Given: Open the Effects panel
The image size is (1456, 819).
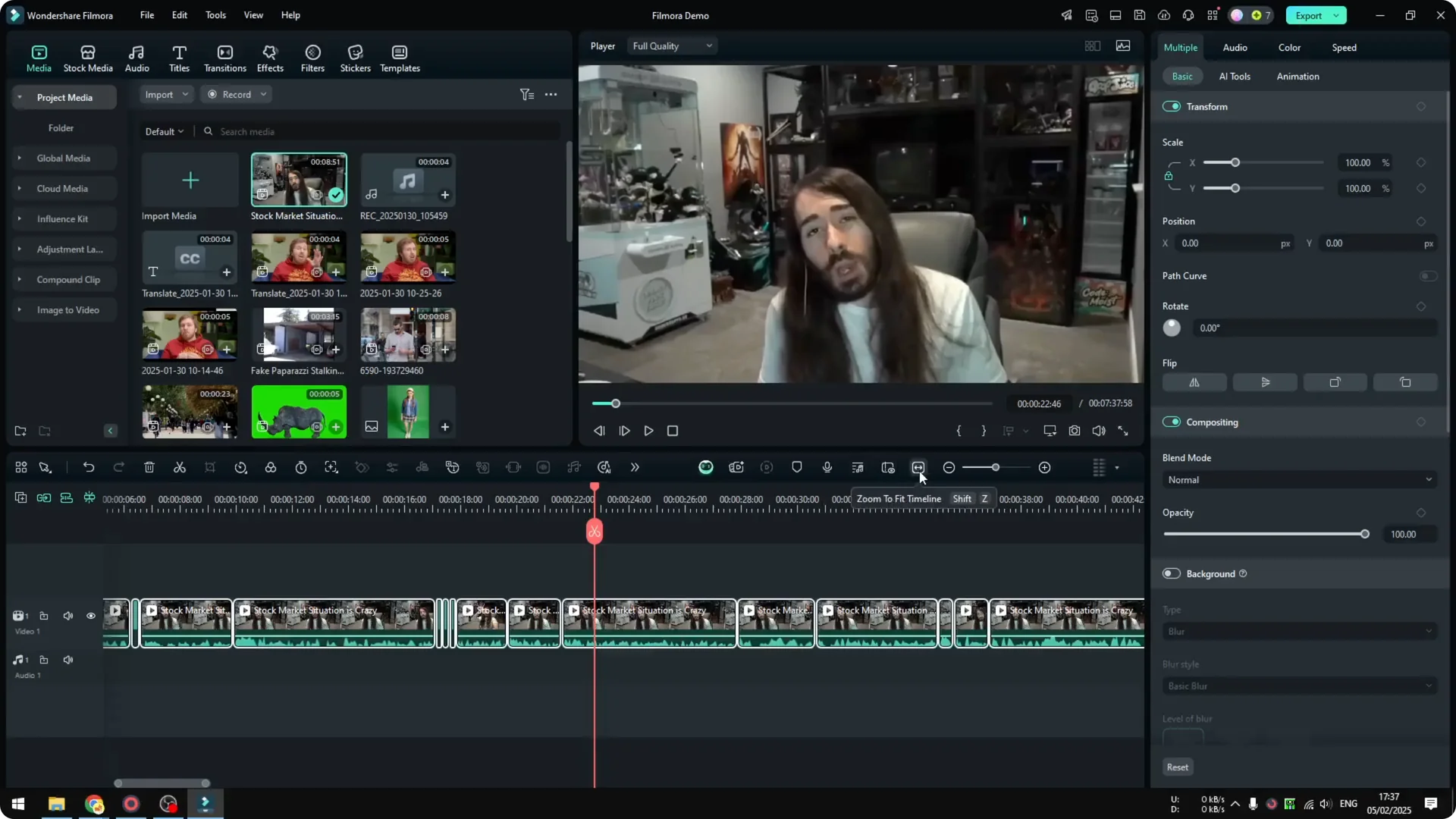Looking at the screenshot, I should (x=270, y=58).
